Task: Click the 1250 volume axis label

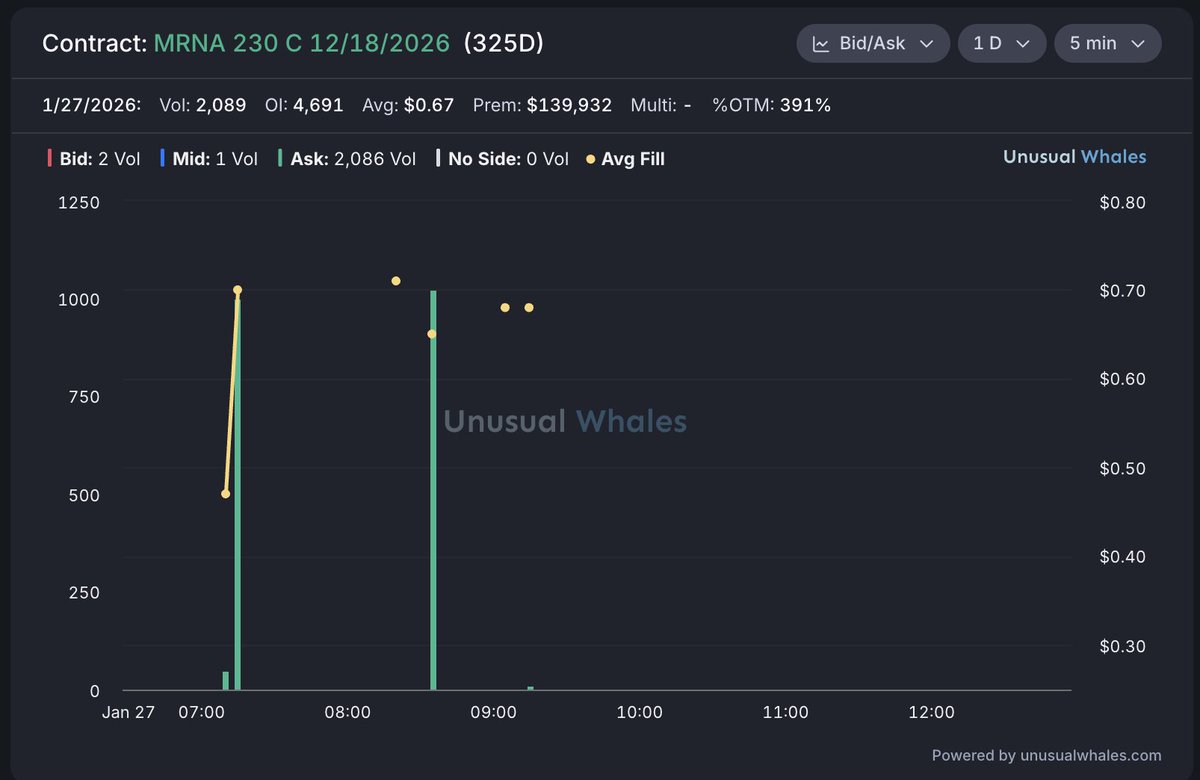Action: pyautogui.click(x=81, y=202)
